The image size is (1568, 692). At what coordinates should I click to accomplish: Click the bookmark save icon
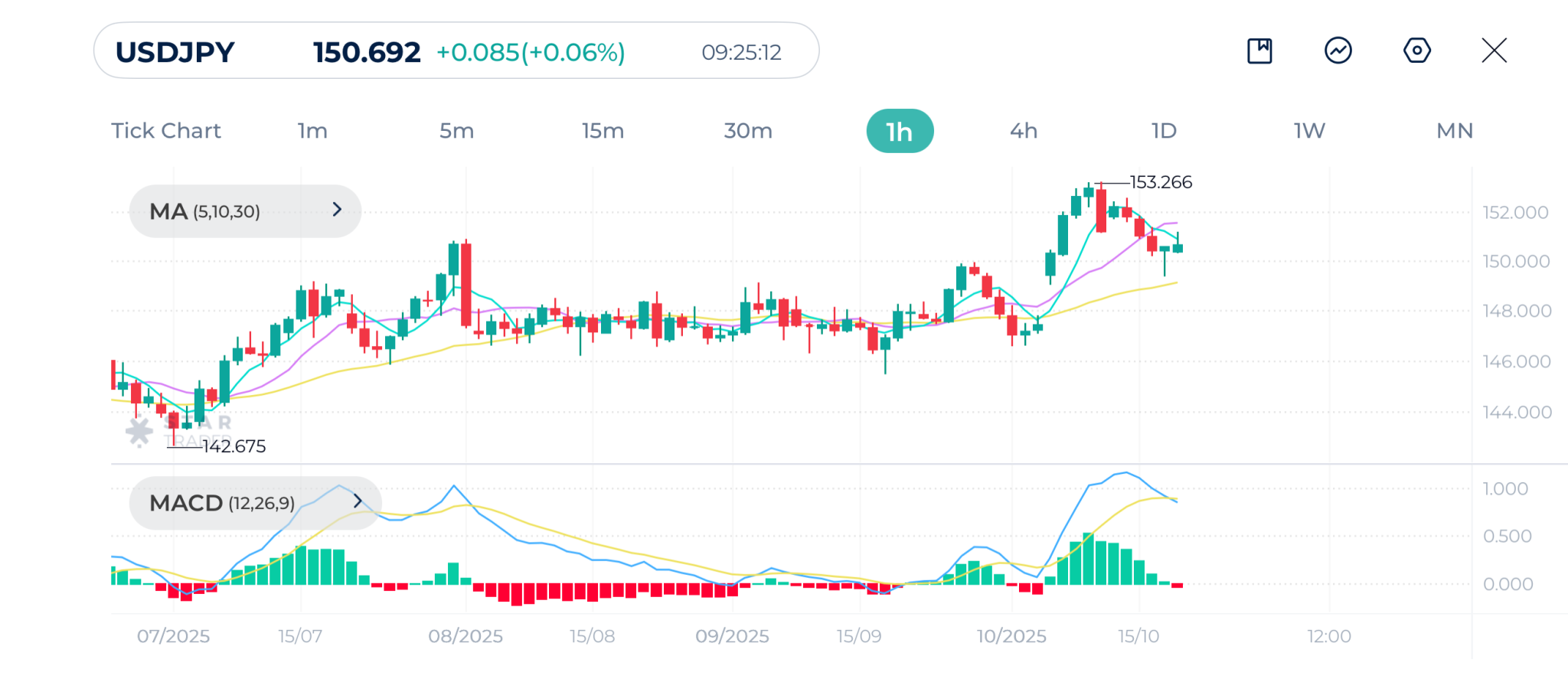(x=1259, y=51)
